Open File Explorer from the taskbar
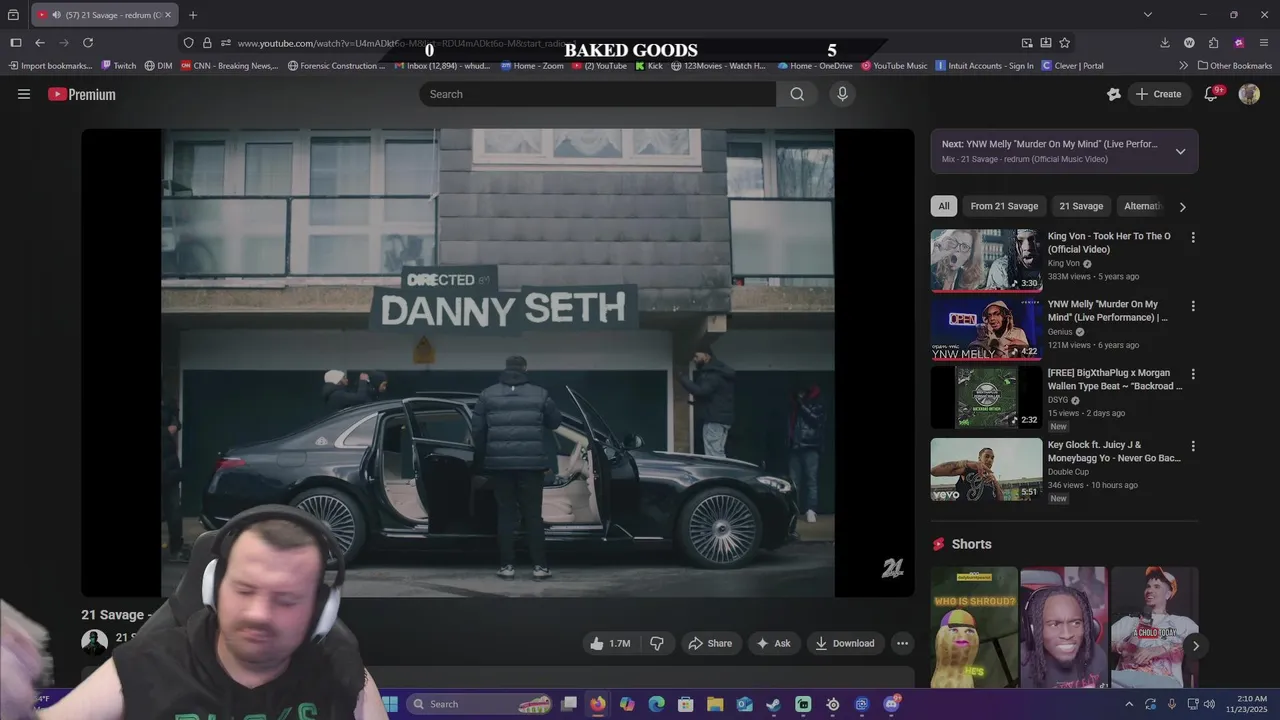This screenshot has height=720, width=1280. (x=715, y=704)
